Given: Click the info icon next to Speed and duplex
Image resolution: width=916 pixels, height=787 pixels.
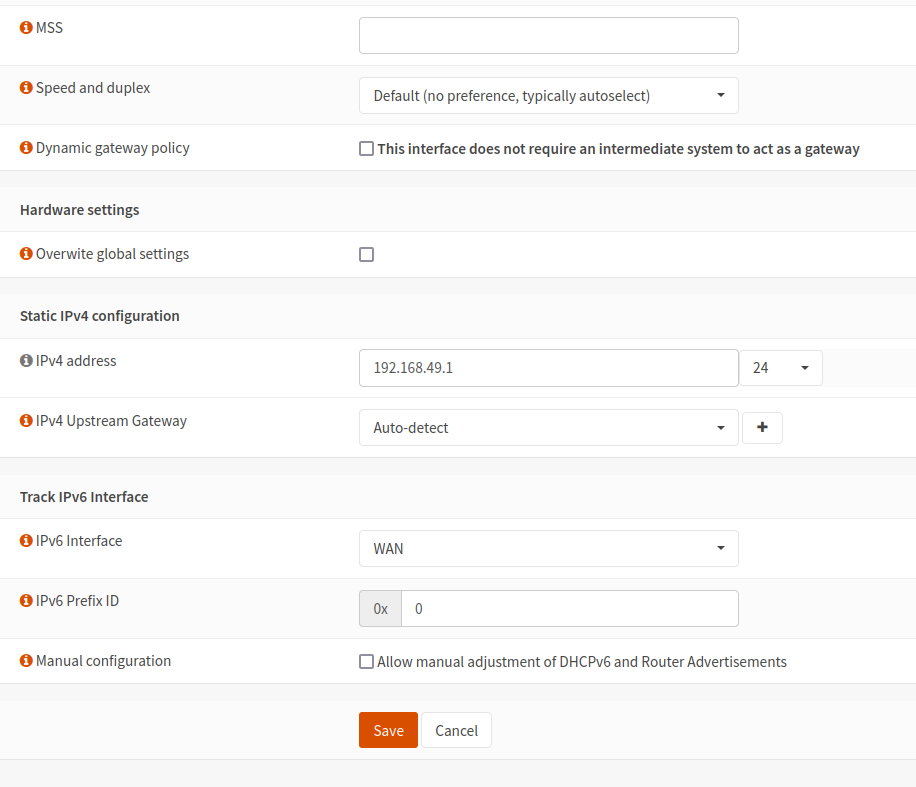Looking at the screenshot, I should [x=26, y=88].
